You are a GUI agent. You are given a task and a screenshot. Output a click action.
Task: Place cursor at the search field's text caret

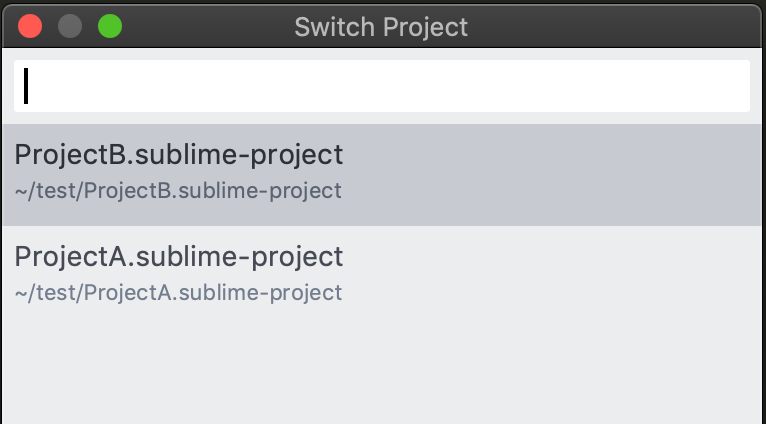pyautogui.click(x=26, y=86)
